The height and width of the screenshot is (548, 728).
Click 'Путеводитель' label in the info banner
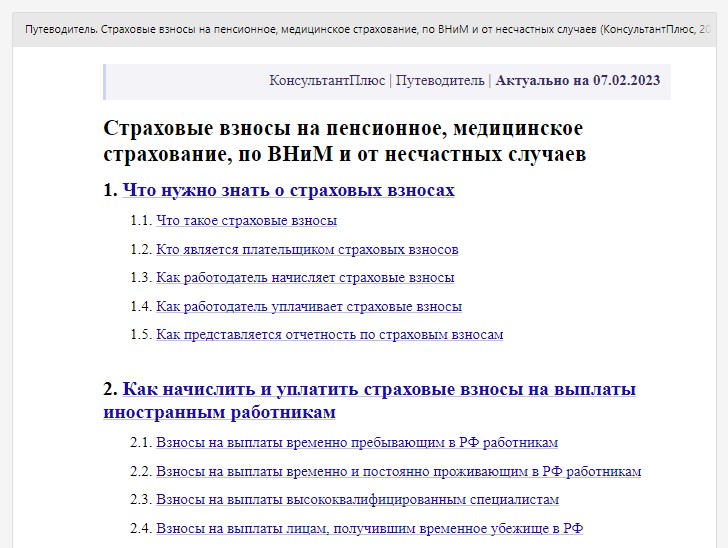pos(440,80)
